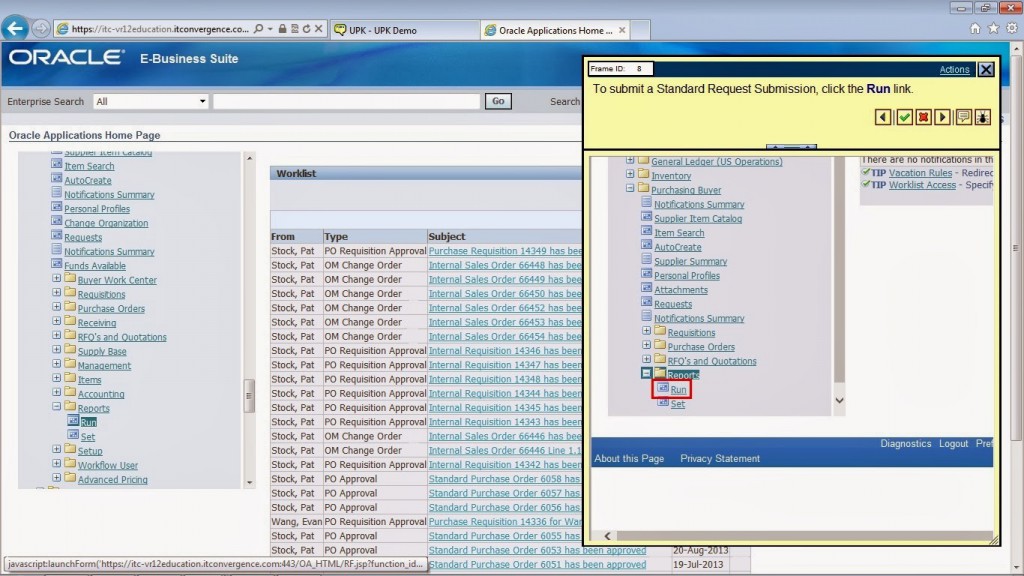Click the form icon beside AutoCreate in home navigator
This screenshot has height=576, width=1024.
[57, 178]
